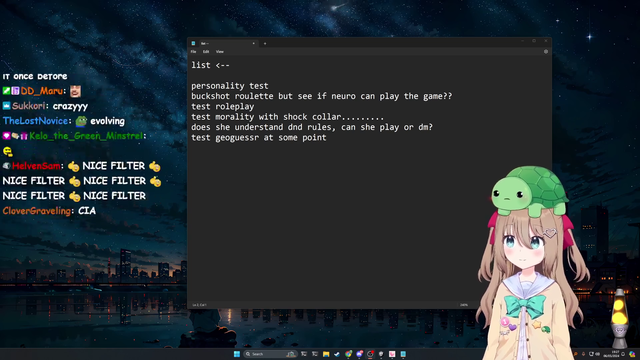This screenshot has width=640, height=360.
Task: Click the Notepad app icon in title bar
Action: coord(193,43)
